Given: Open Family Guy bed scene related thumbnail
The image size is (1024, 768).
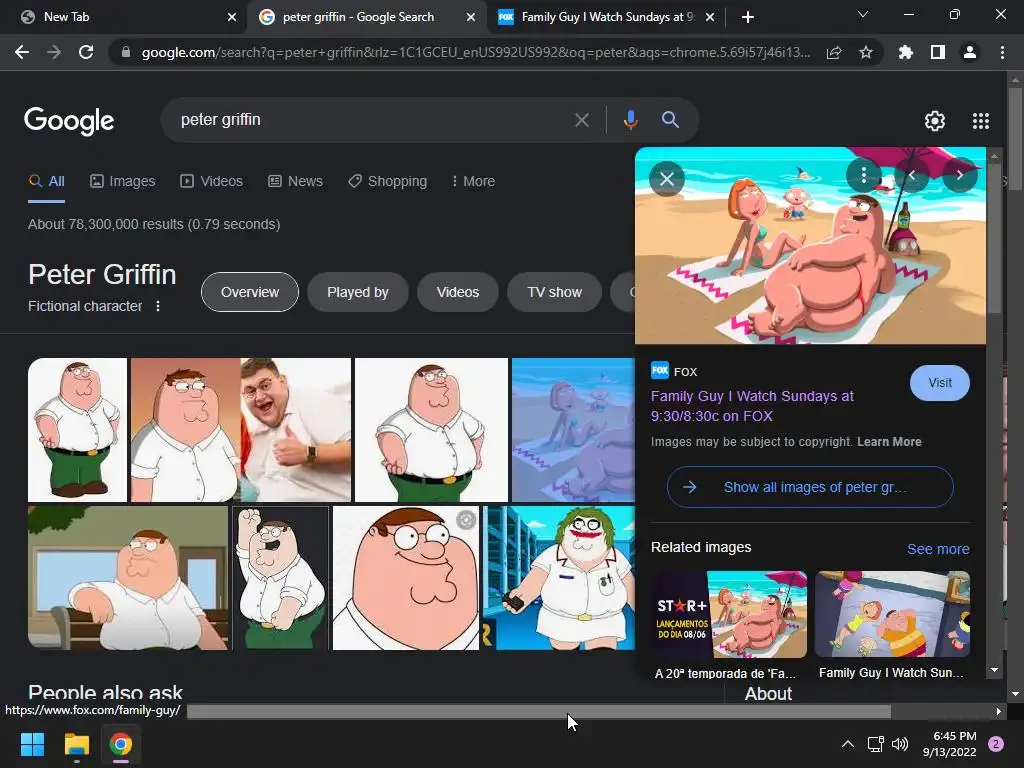Looking at the screenshot, I should (x=892, y=615).
